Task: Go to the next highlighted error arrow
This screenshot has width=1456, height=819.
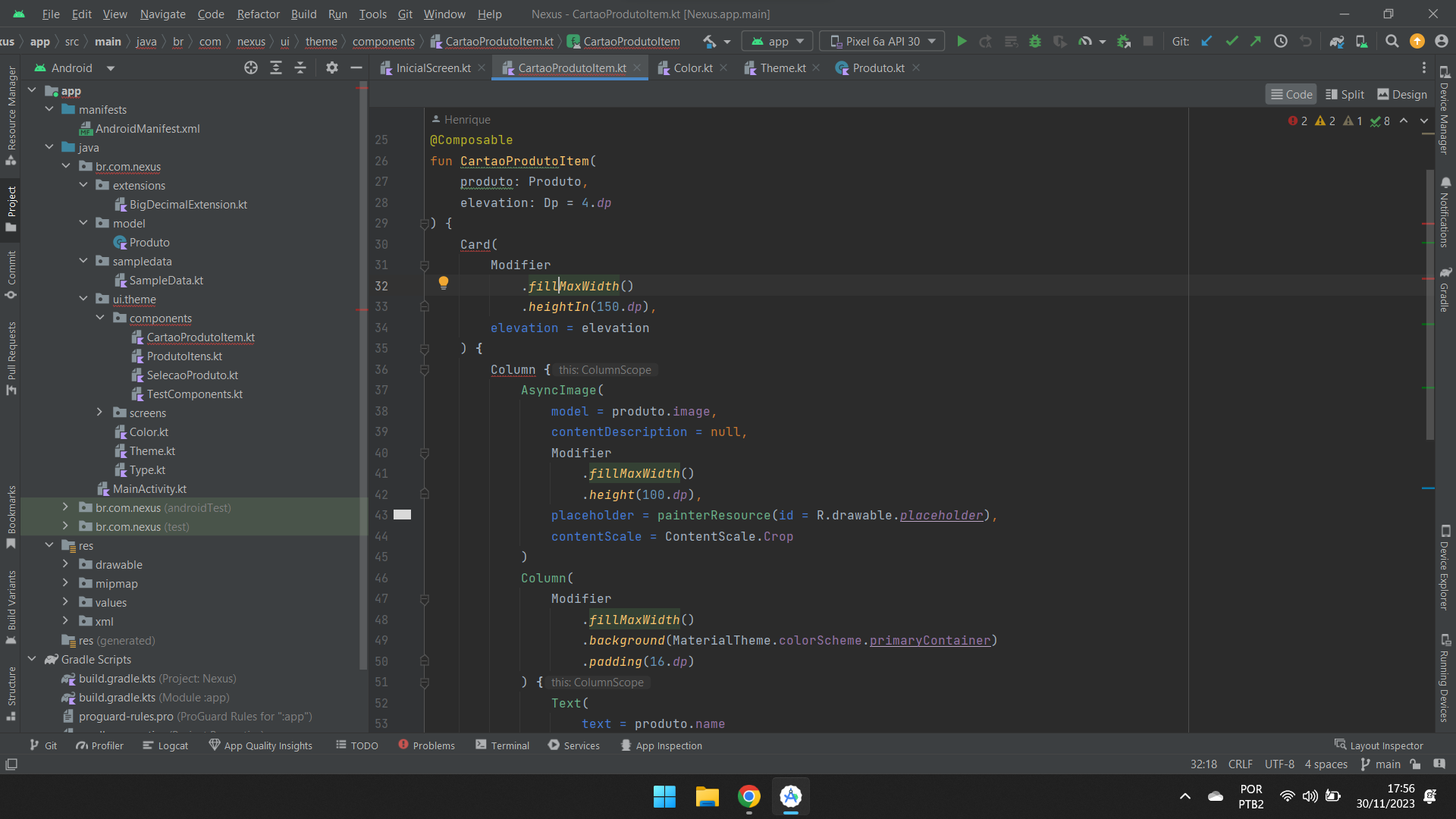Action: (x=1424, y=121)
